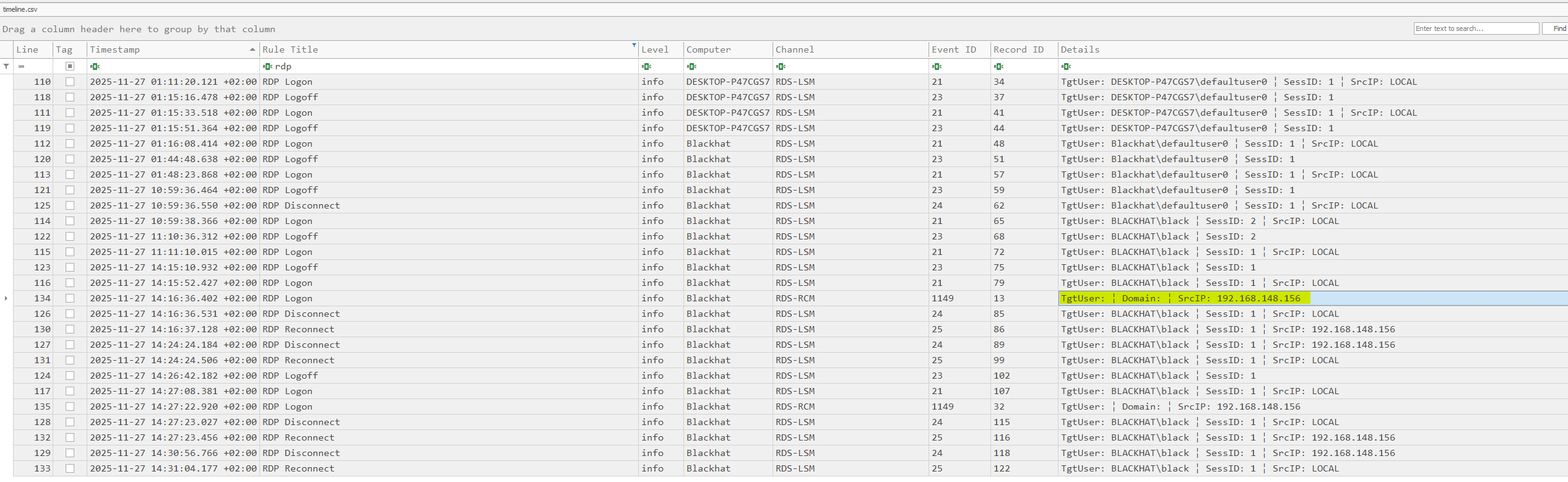Open Computer filter condition ABC icon
1568x482 pixels.
click(691, 66)
